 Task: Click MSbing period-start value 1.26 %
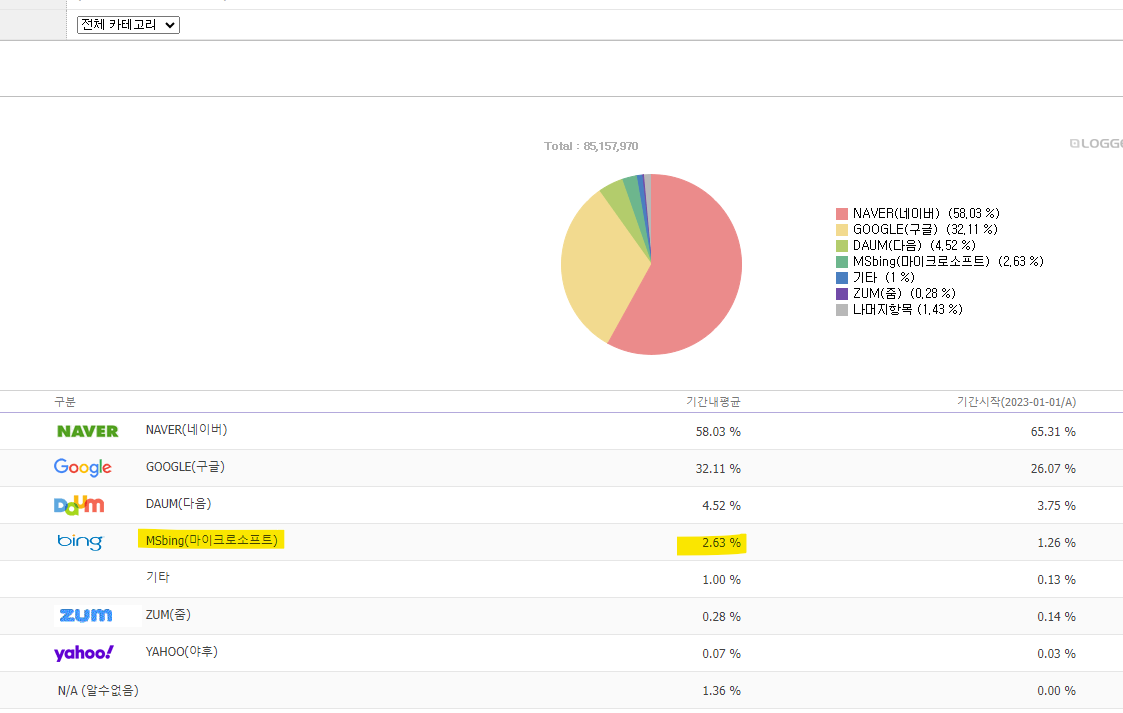coord(1056,543)
